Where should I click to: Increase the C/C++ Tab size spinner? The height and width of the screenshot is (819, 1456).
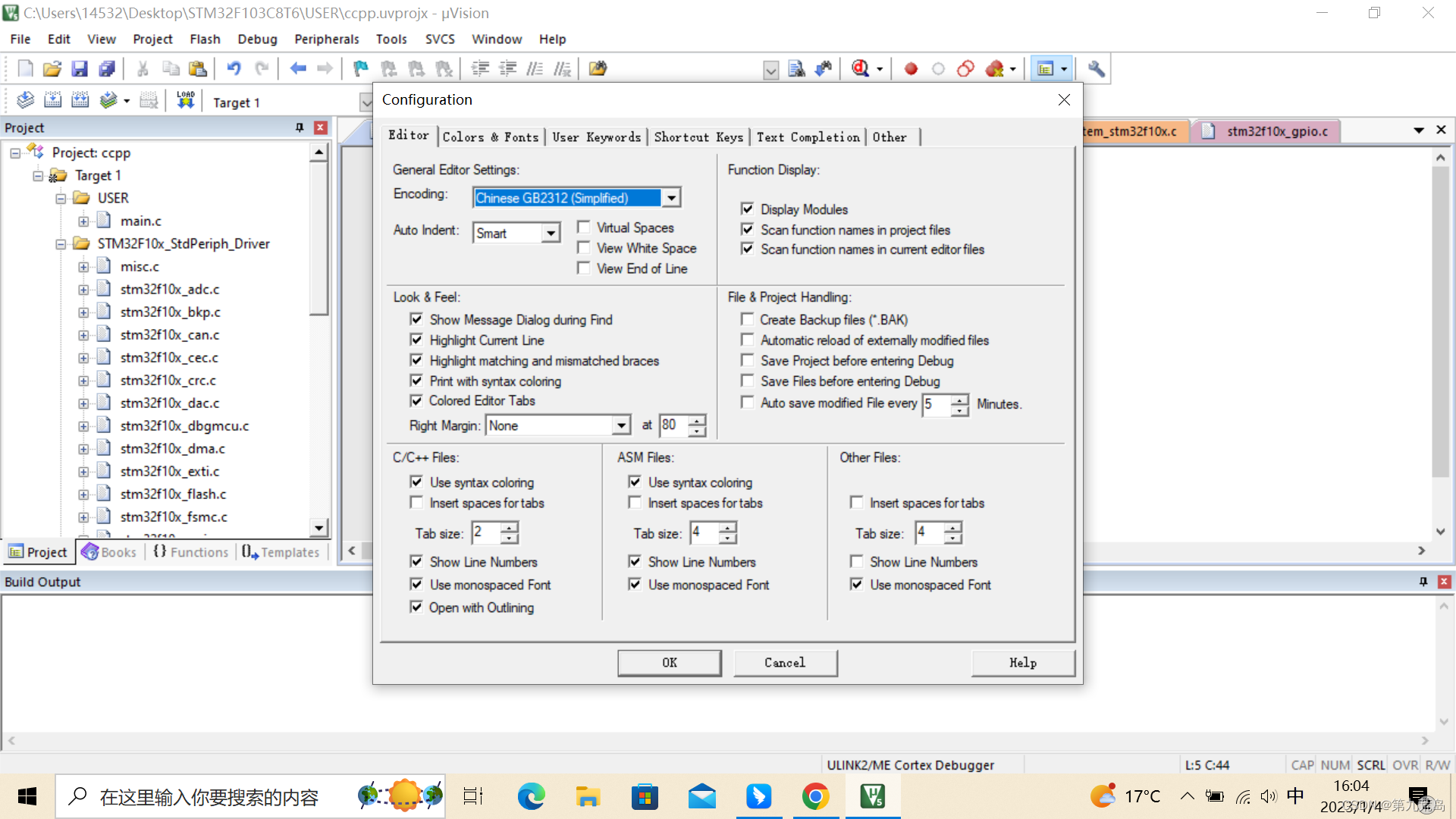510,526
